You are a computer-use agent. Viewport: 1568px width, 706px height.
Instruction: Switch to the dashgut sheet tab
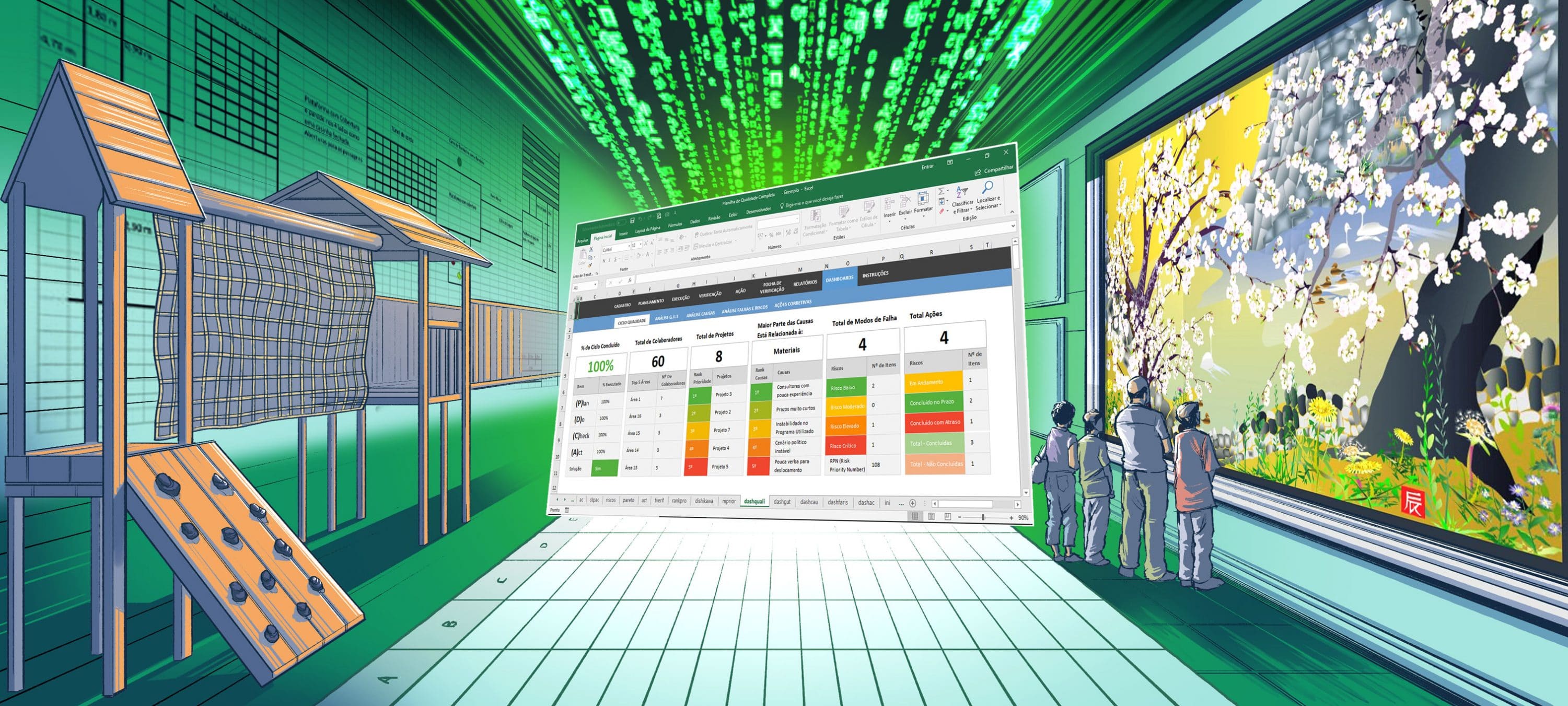pyautogui.click(x=782, y=502)
